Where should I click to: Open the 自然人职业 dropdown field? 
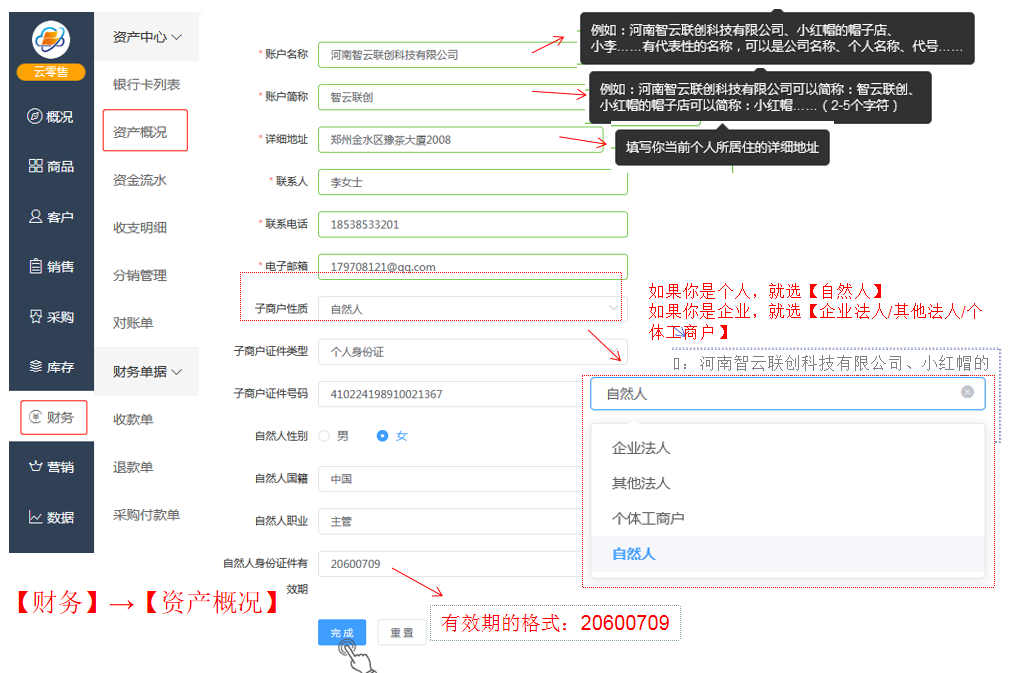(x=451, y=521)
